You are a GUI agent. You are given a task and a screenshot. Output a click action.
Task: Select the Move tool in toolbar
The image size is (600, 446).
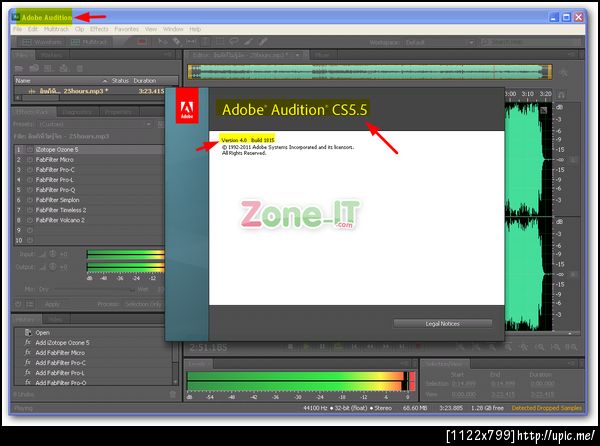point(163,42)
